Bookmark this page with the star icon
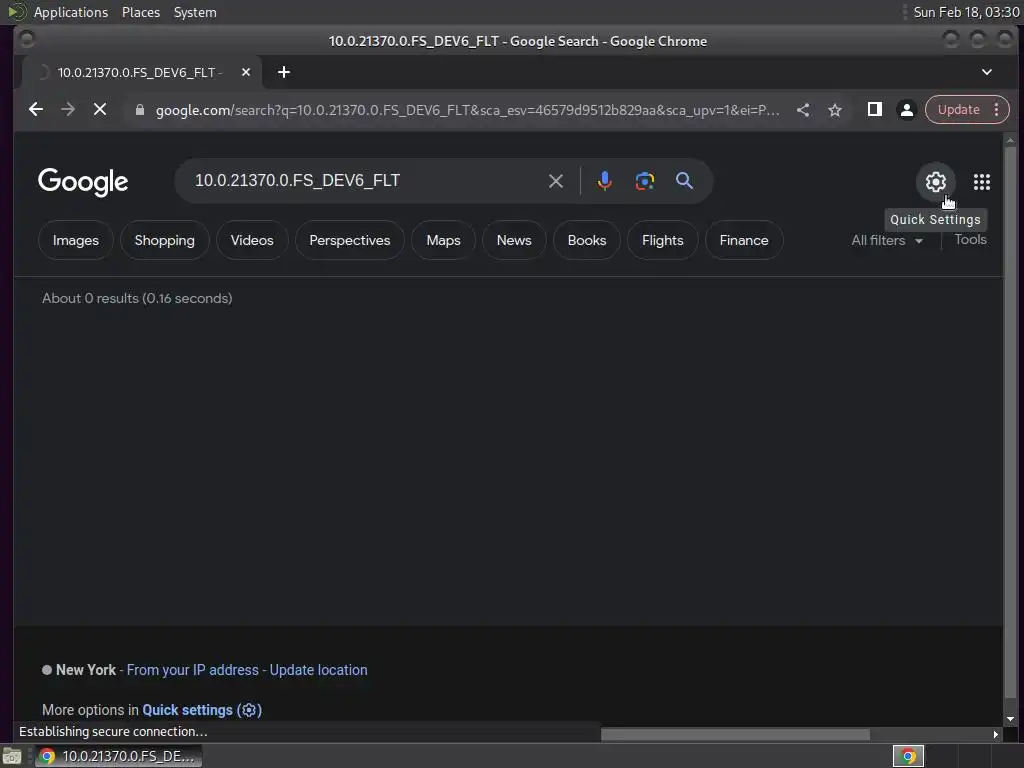 [x=835, y=110]
